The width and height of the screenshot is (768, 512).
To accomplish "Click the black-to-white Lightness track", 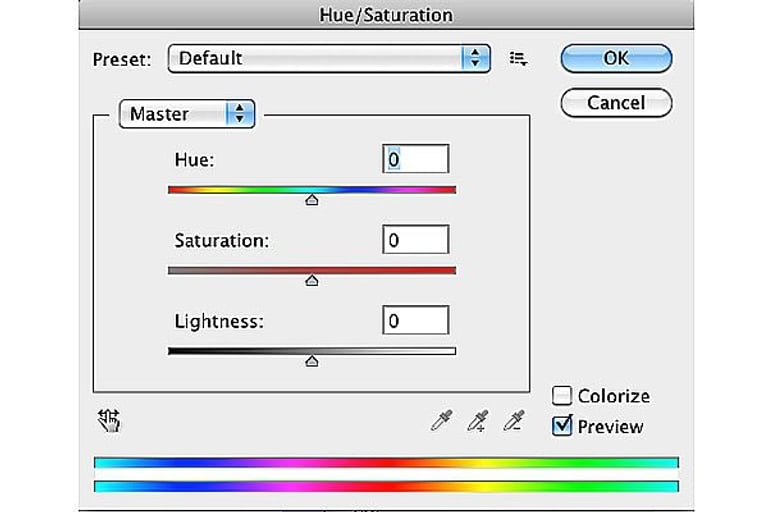I will tap(312, 351).
